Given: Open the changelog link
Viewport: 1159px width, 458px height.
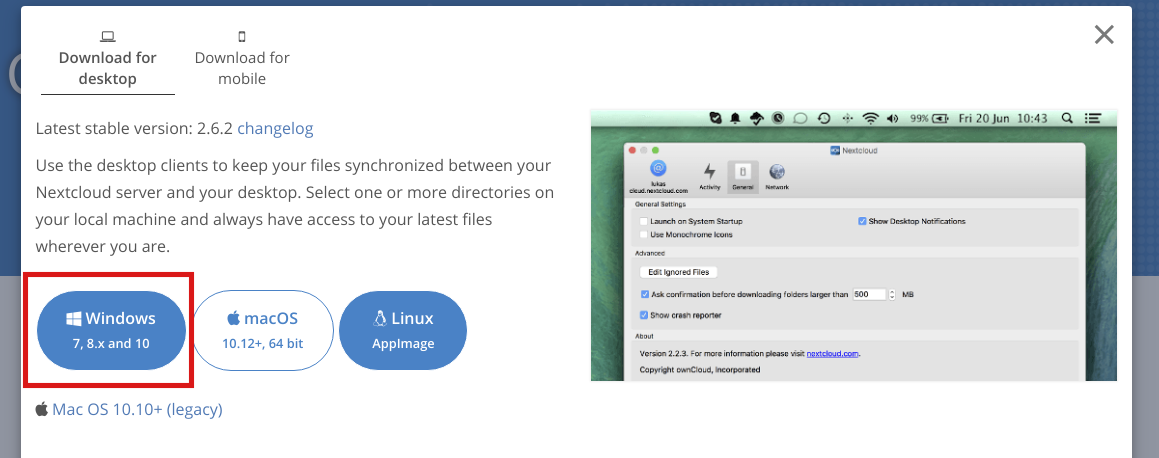Looking at the screenshot, I should tap(275, 129).
